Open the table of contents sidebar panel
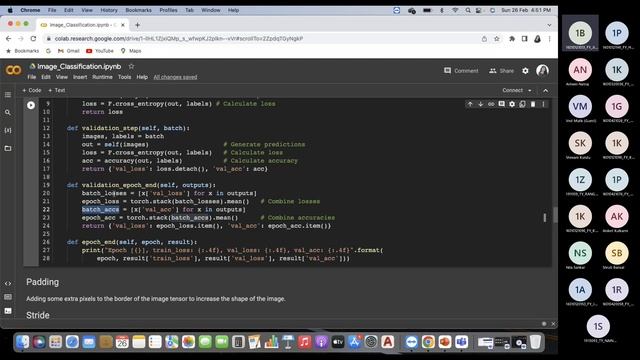This screenshot has width=640, height=360. [x=8, y=95]
